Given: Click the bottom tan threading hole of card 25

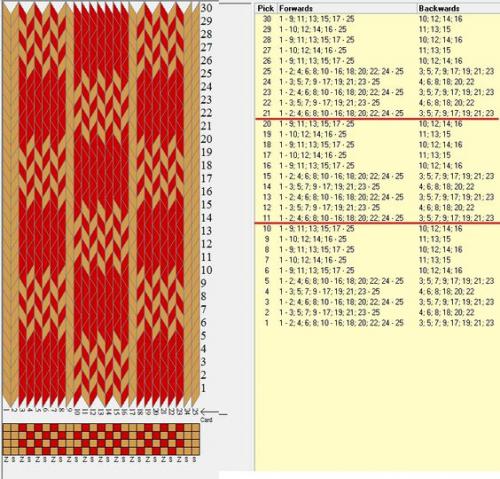Looking at the screenshot, I should 195,451.
